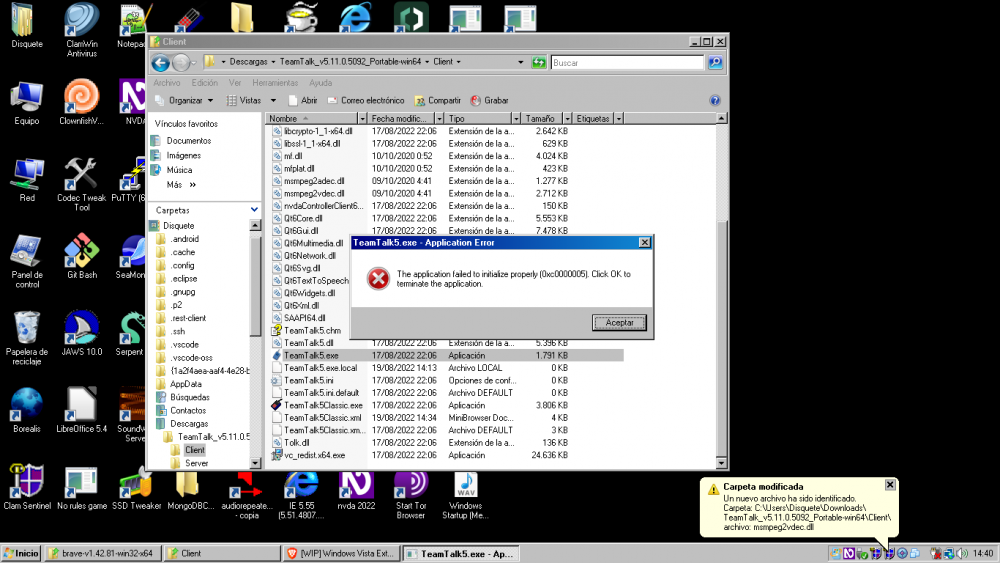Click Aceptar in the error dialog
The height and width of the screenshot is (563, 1000).
click(x=619, y=322)
